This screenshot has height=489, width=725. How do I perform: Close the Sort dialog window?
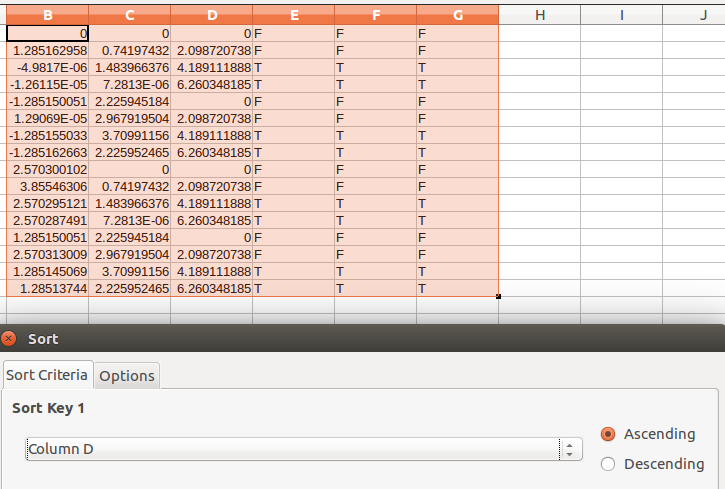tap(10, 339)
